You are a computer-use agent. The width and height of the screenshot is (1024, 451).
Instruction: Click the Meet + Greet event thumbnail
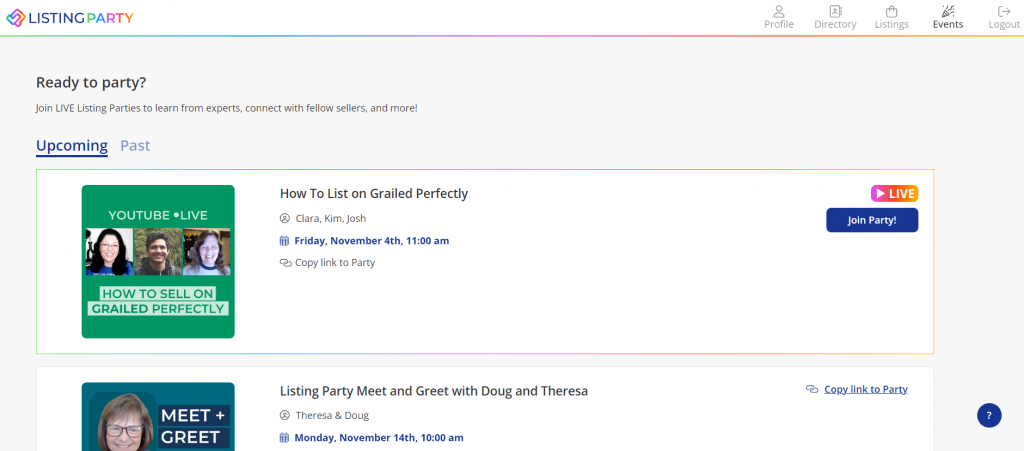click(x=158, y=416)
